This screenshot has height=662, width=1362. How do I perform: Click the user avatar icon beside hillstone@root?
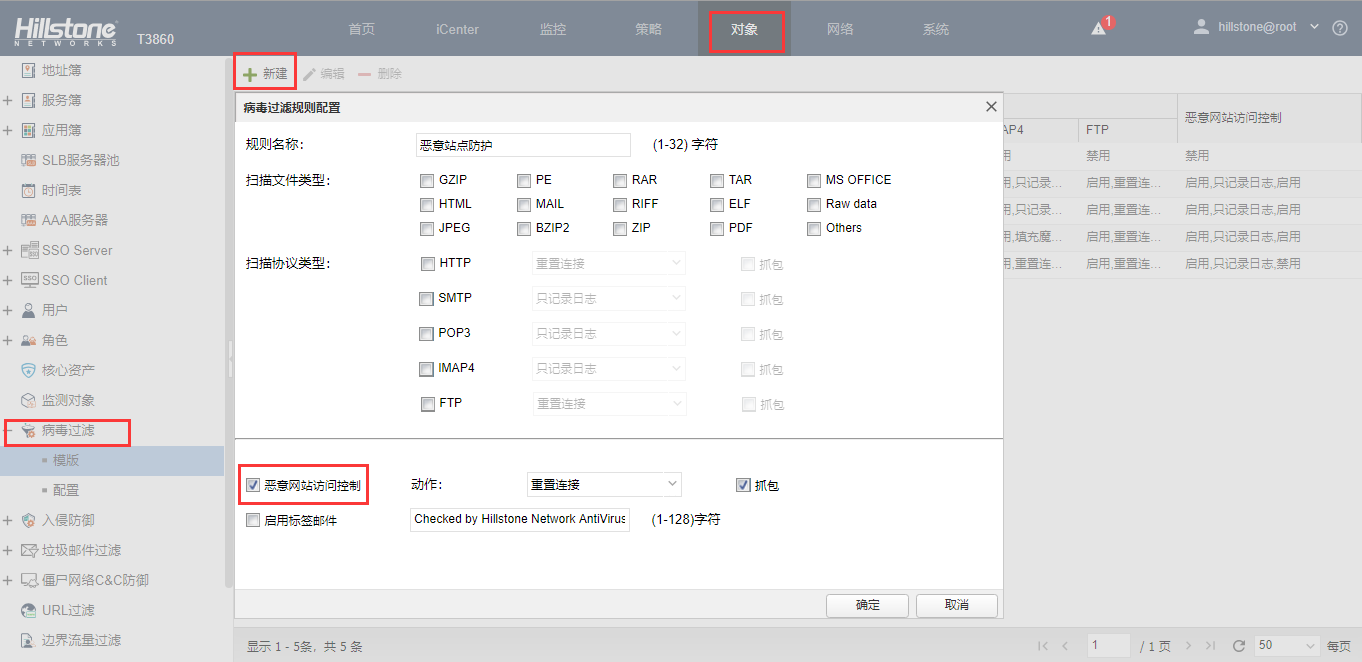click(1201, 27)
